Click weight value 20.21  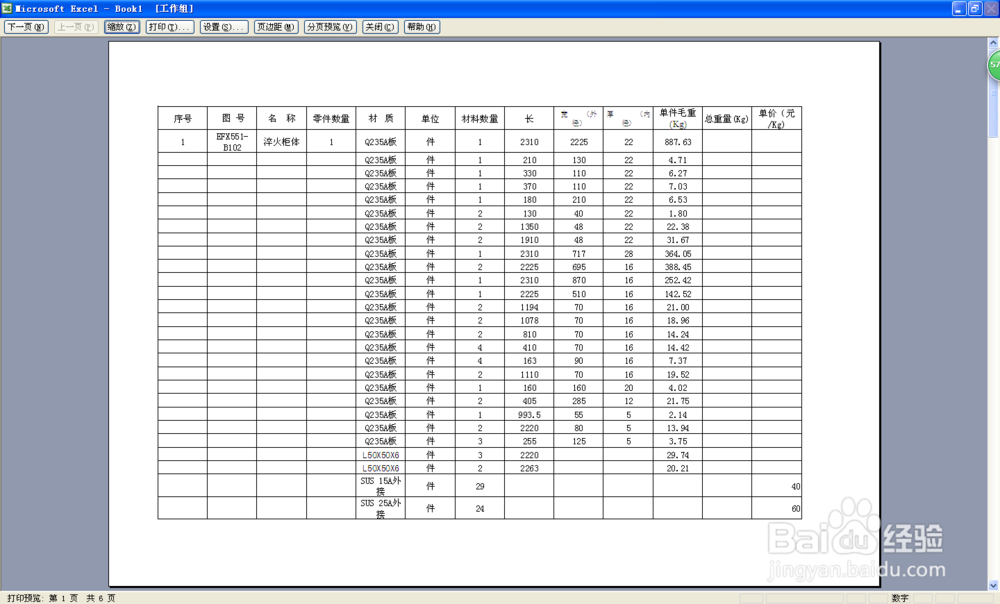[677, 468]
